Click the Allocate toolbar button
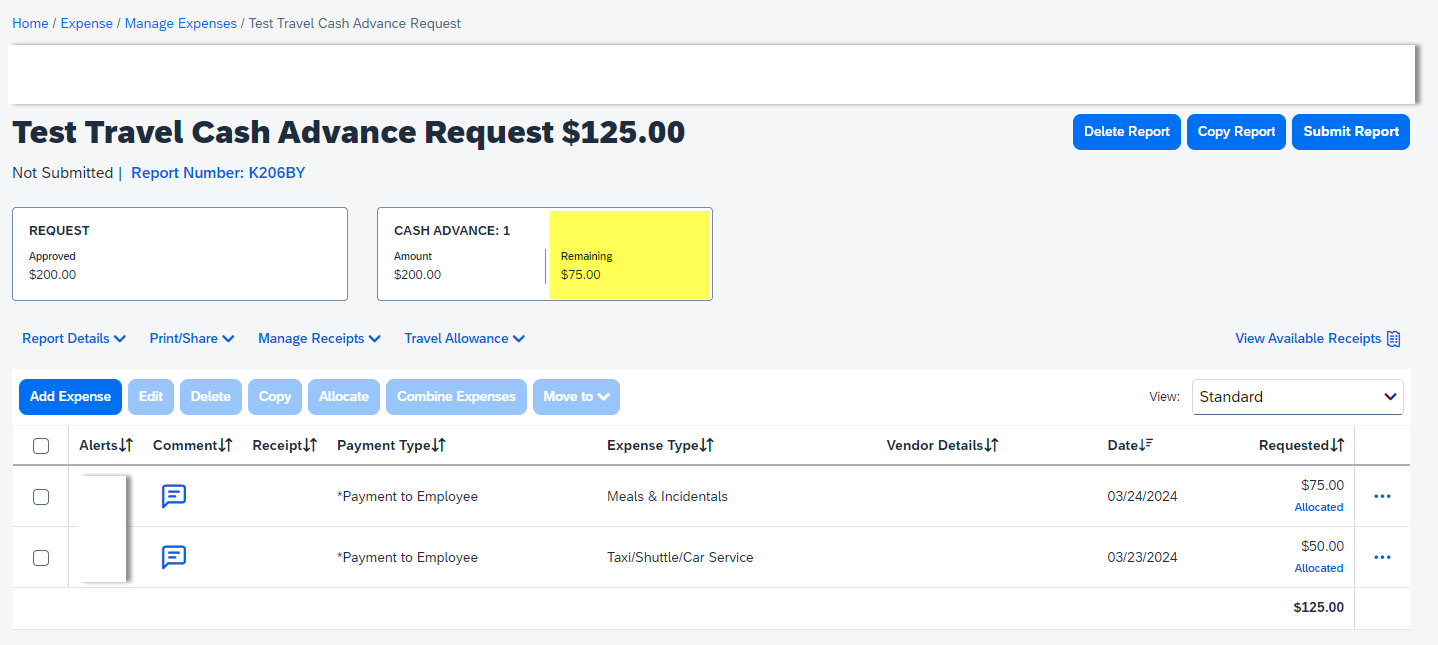1438x645 pixels. [x=344, y=396]
